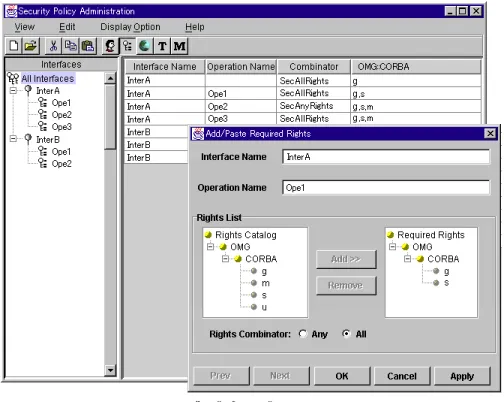This screenshot has width=504, height=402.
Task: Click the M toolbar icon
Action: point(179,46)
